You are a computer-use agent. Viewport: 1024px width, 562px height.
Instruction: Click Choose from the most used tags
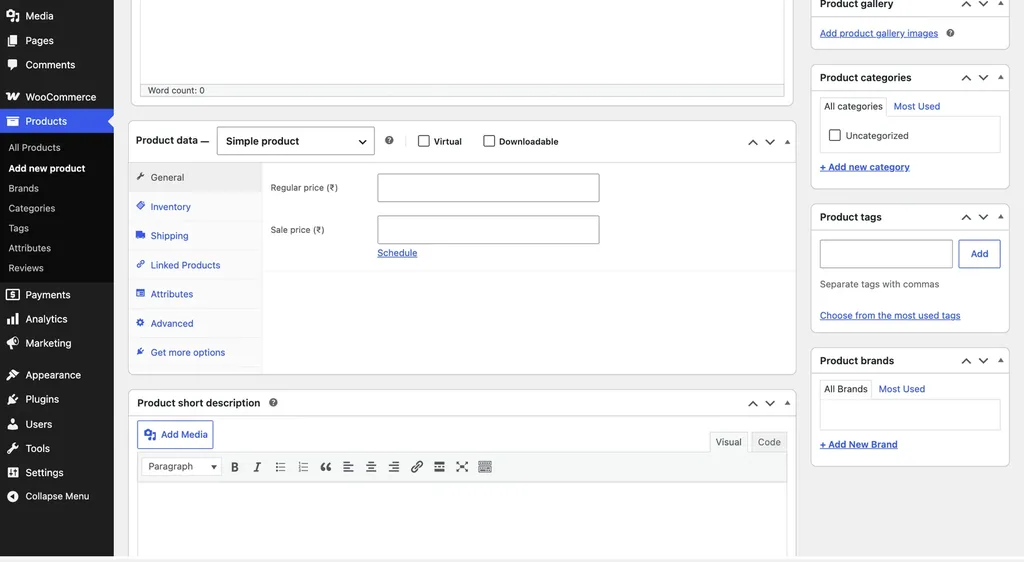point(890,316)
